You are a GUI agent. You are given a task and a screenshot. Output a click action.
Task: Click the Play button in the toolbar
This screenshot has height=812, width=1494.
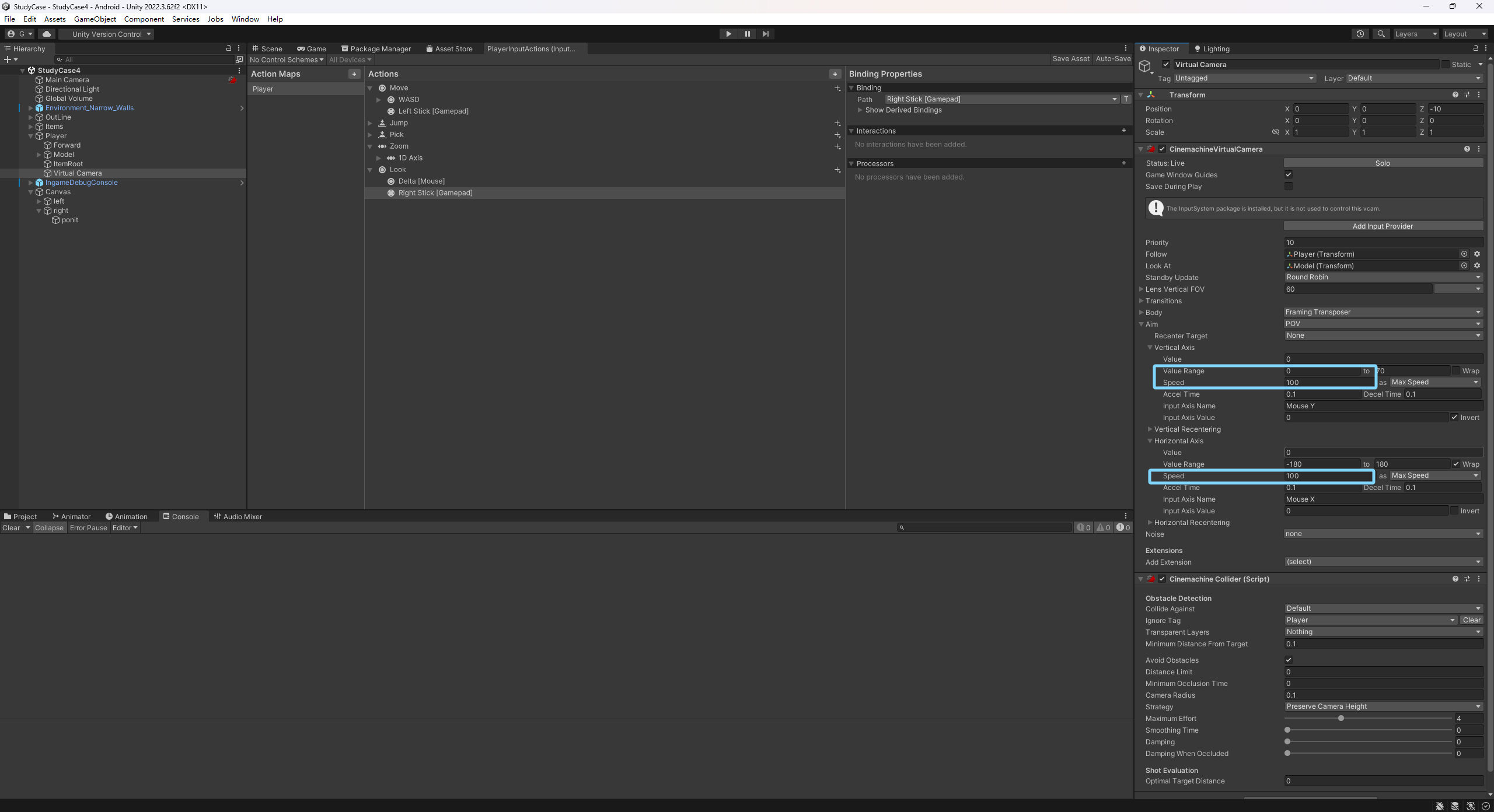coord(728,34)
